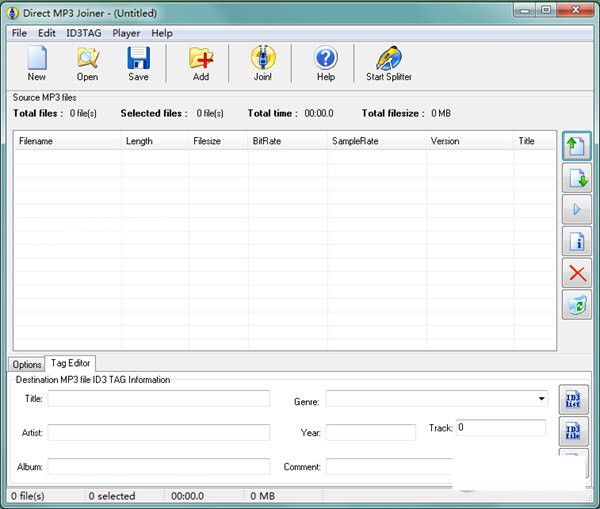Close the Direct MP3 Joiner window
600x509 pixels.
[576, 10]
